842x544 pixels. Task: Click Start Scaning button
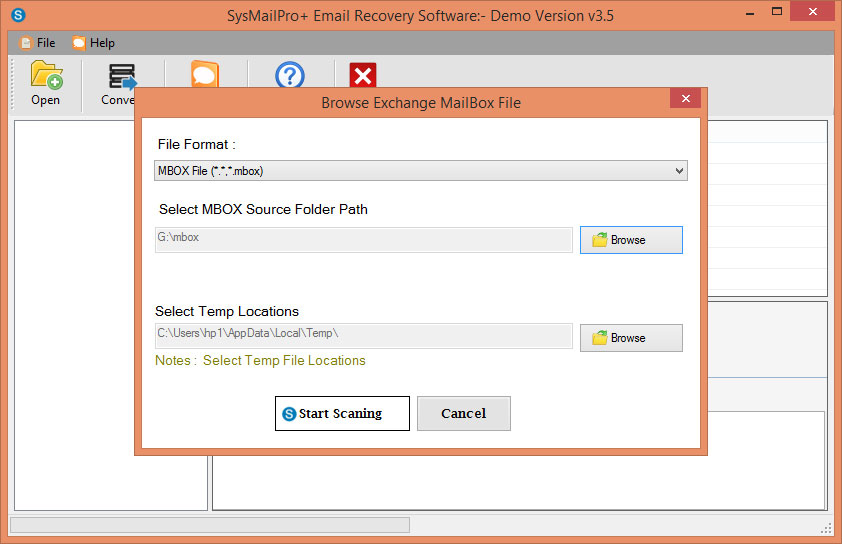[342, 414]
